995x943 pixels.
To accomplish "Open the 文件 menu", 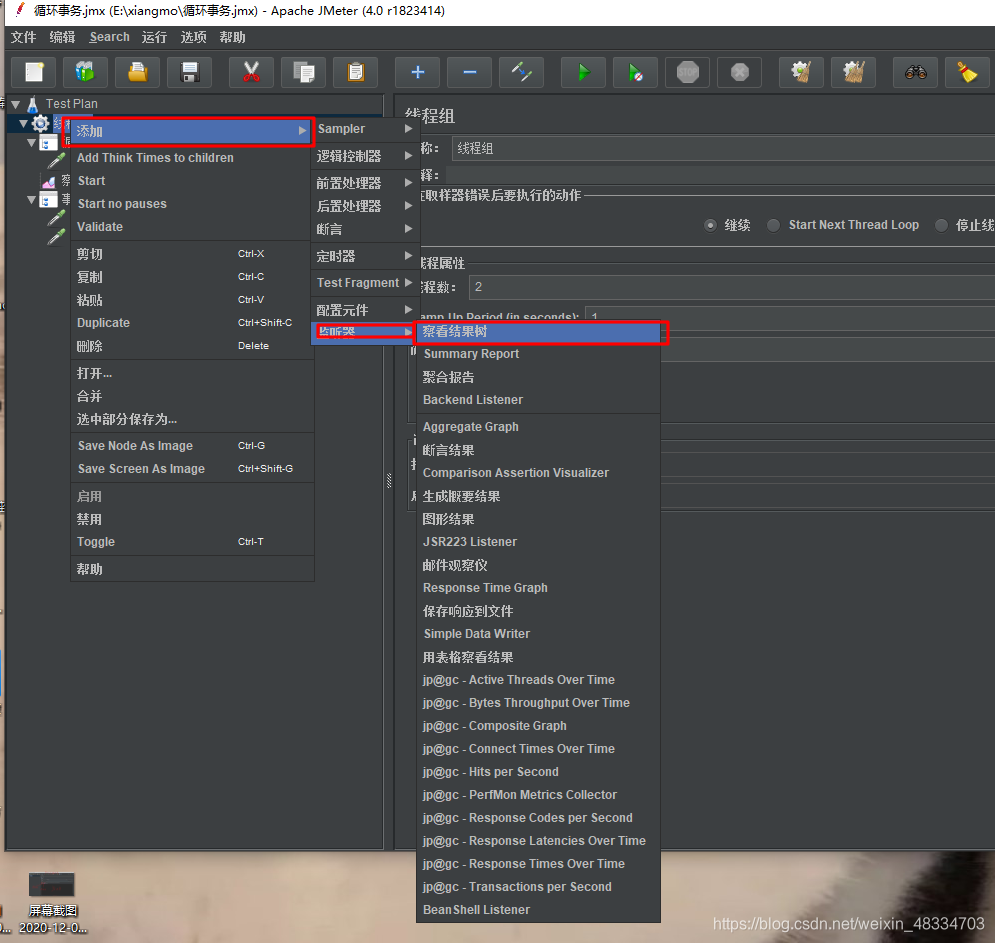I will (x=23, y=37).
